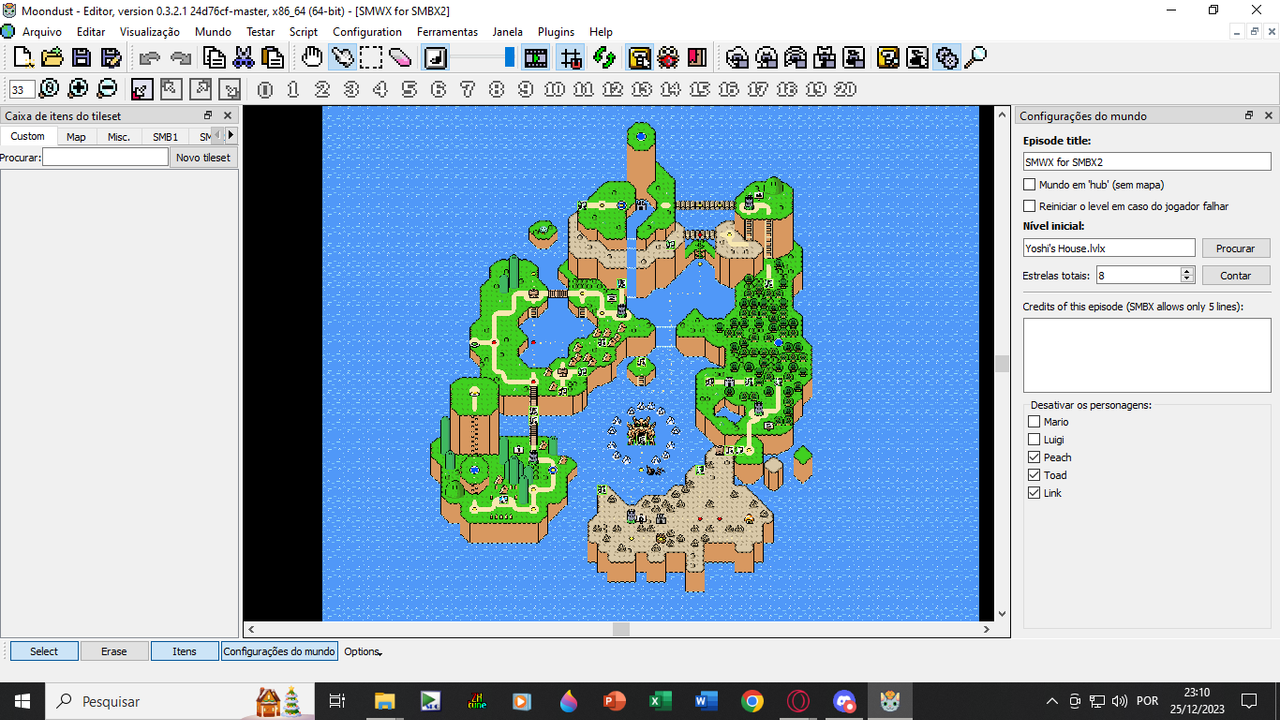The image size is (1280, 720).
Task: Open the Visualização menu
Action: pos(150,32)
